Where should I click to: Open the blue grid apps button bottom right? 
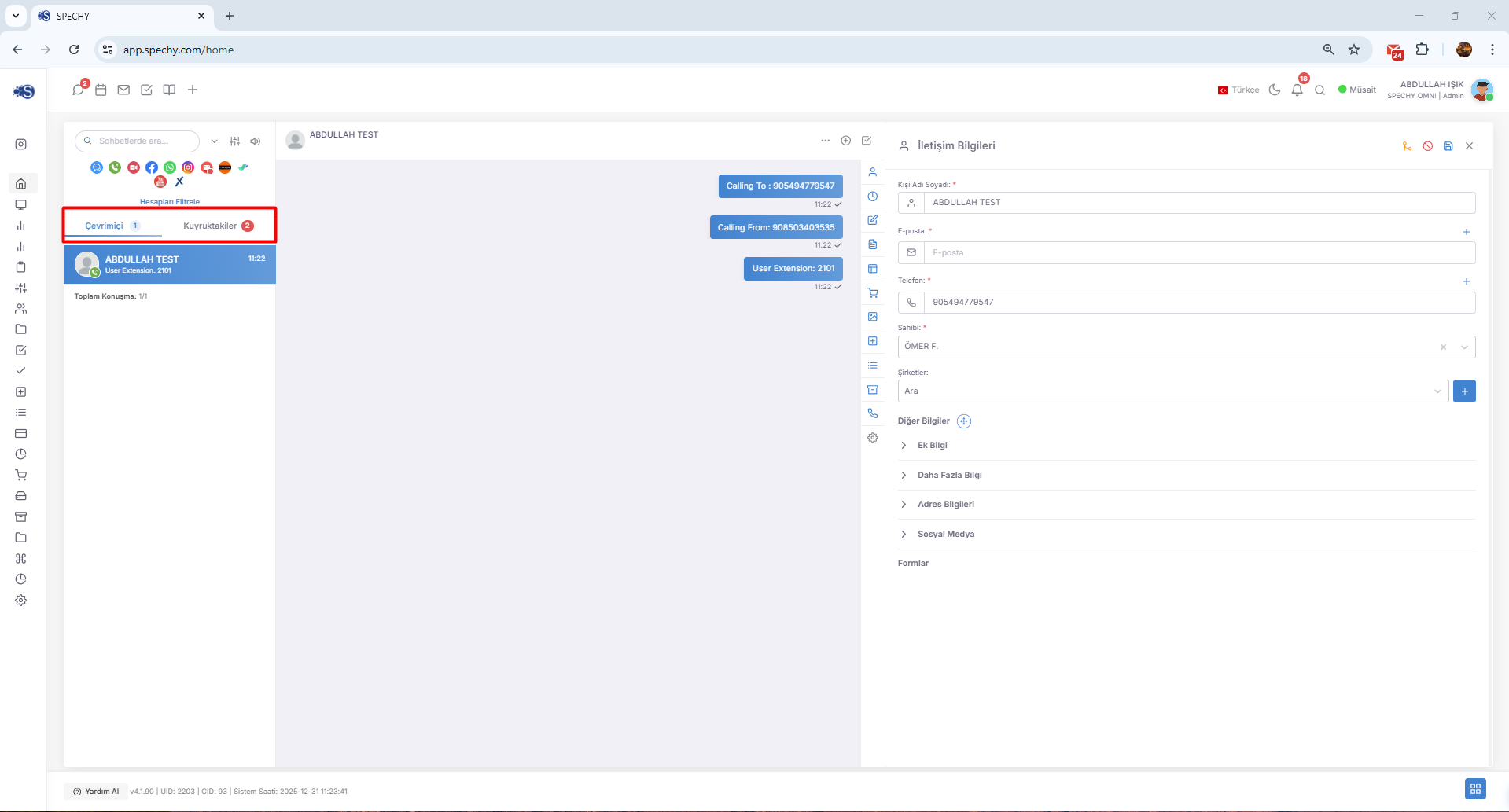pos(1475,788)
